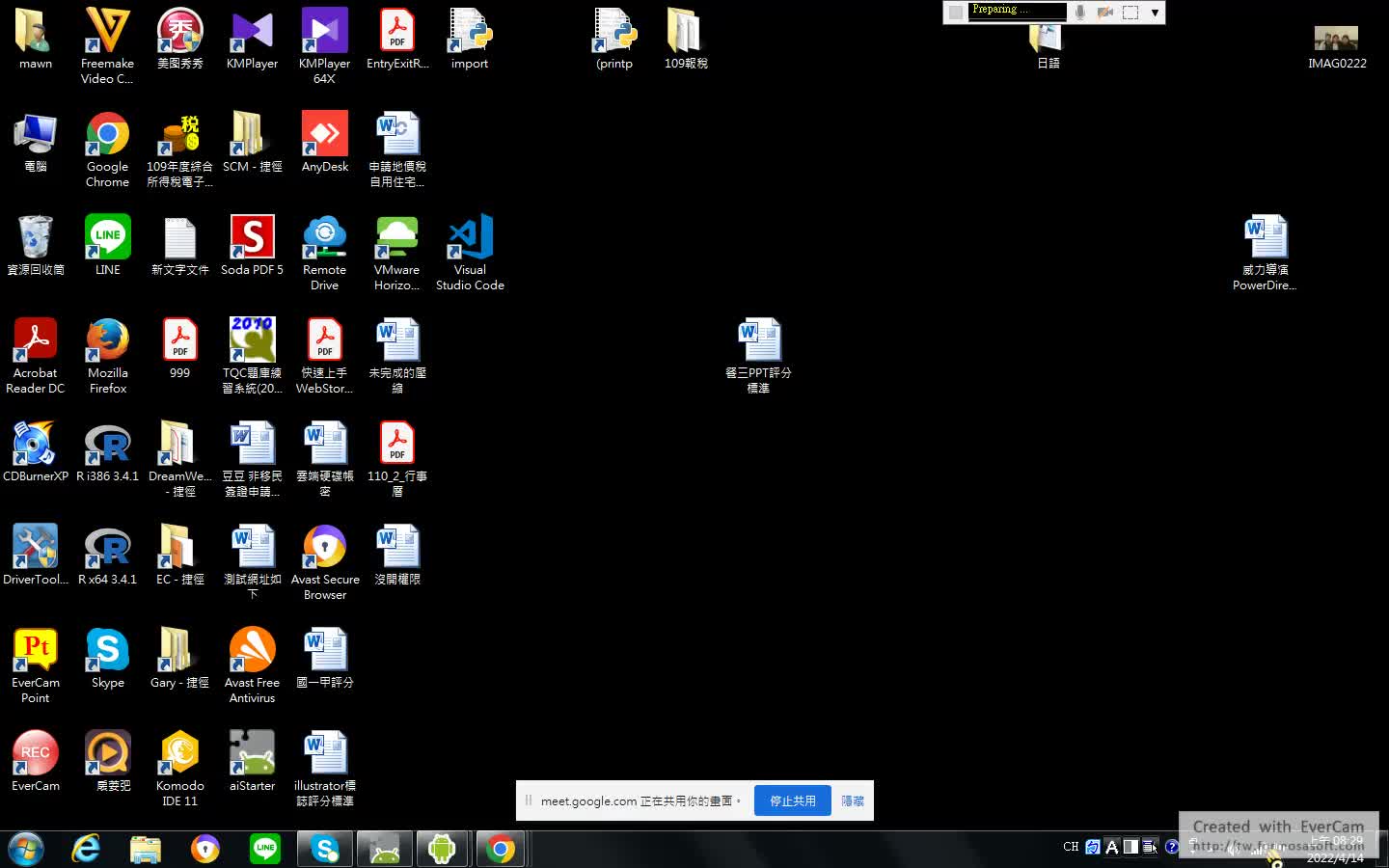
Task: Launch Visual Studio Code from the desktop
Action: click(470, 252)
